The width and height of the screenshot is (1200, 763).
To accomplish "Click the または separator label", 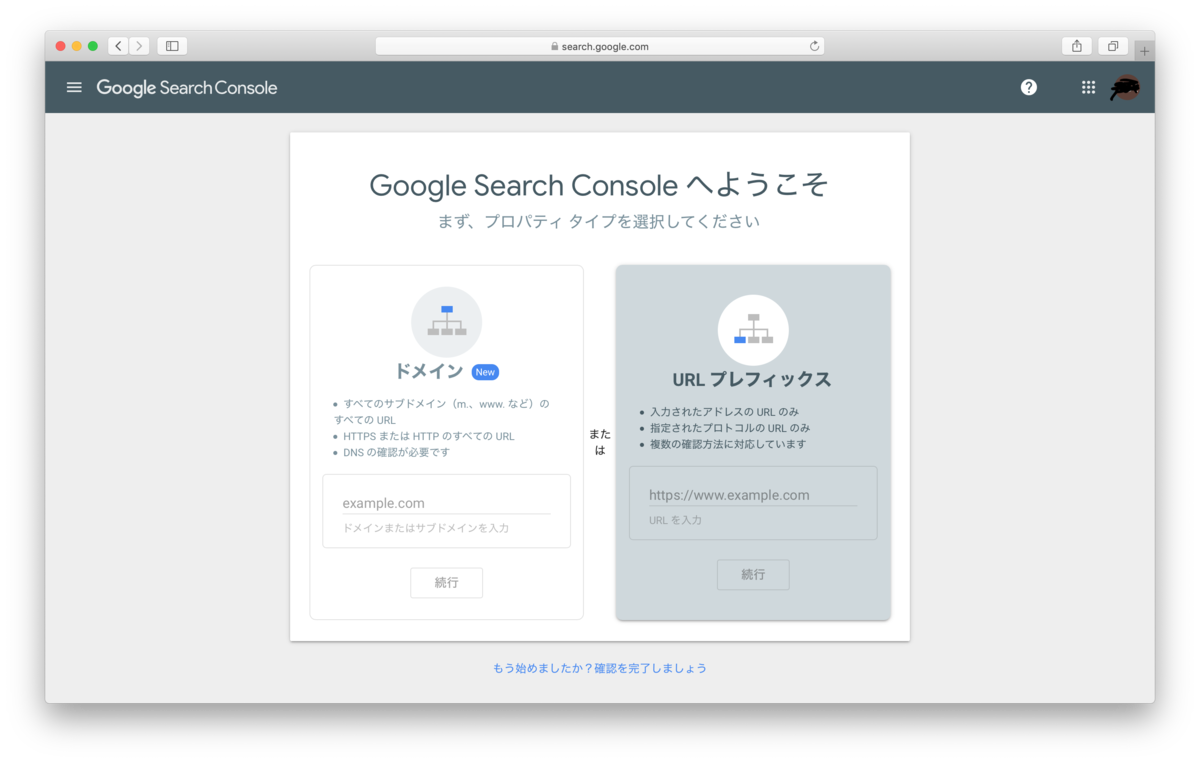I will point(600,442).
